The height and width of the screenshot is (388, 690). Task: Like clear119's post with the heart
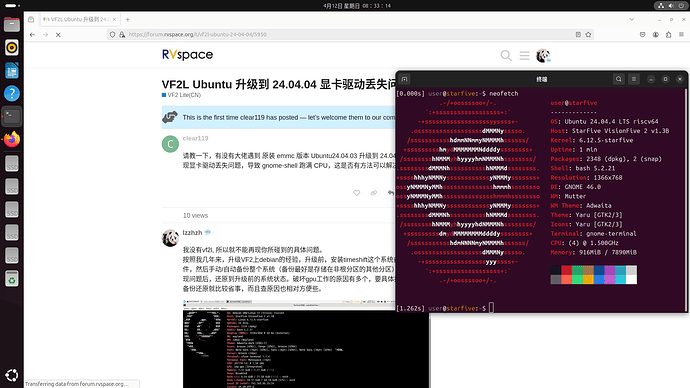point(356,193)
